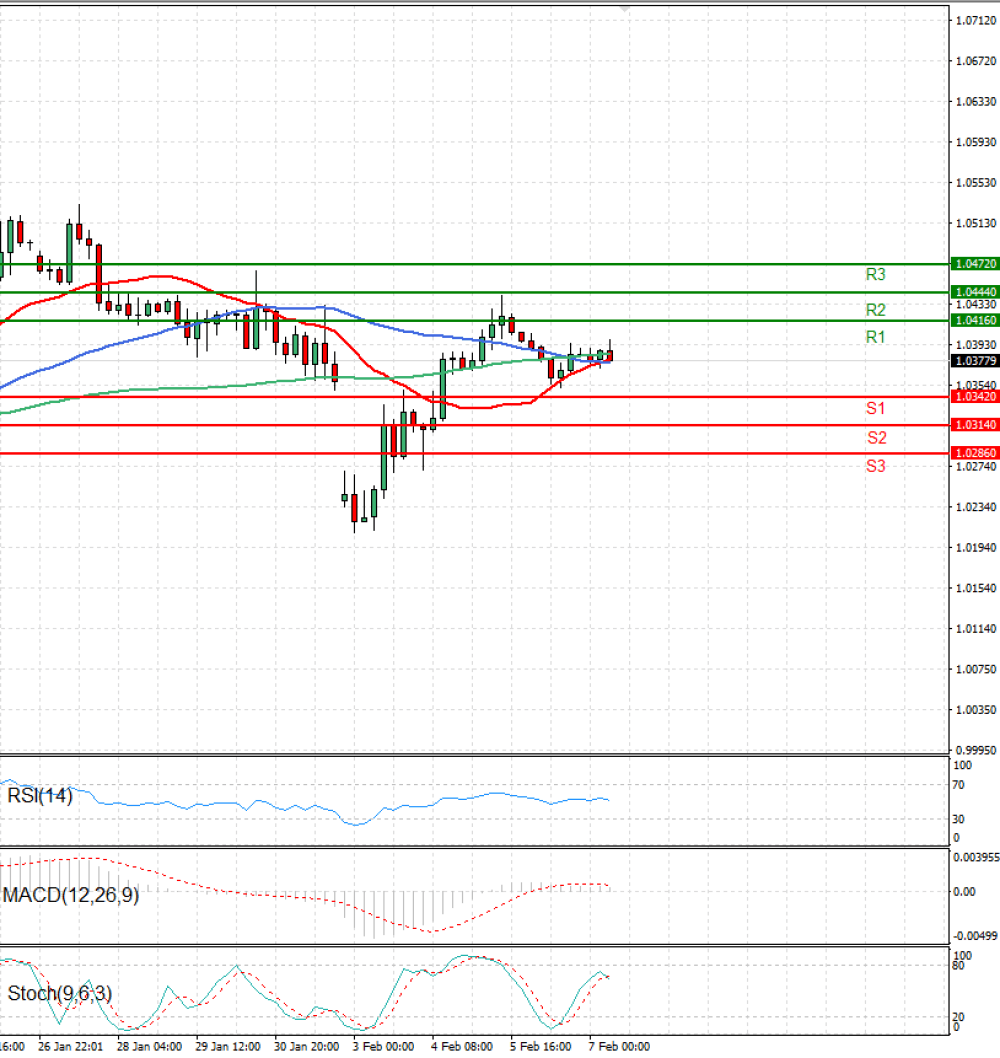Click the 1.00350 price axis value
This screenshot has width=1000, height=1058.
tap(976, 710)
